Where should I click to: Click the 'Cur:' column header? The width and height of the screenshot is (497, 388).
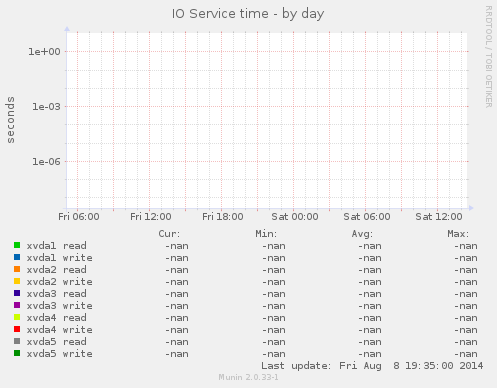tap(169, 234)
